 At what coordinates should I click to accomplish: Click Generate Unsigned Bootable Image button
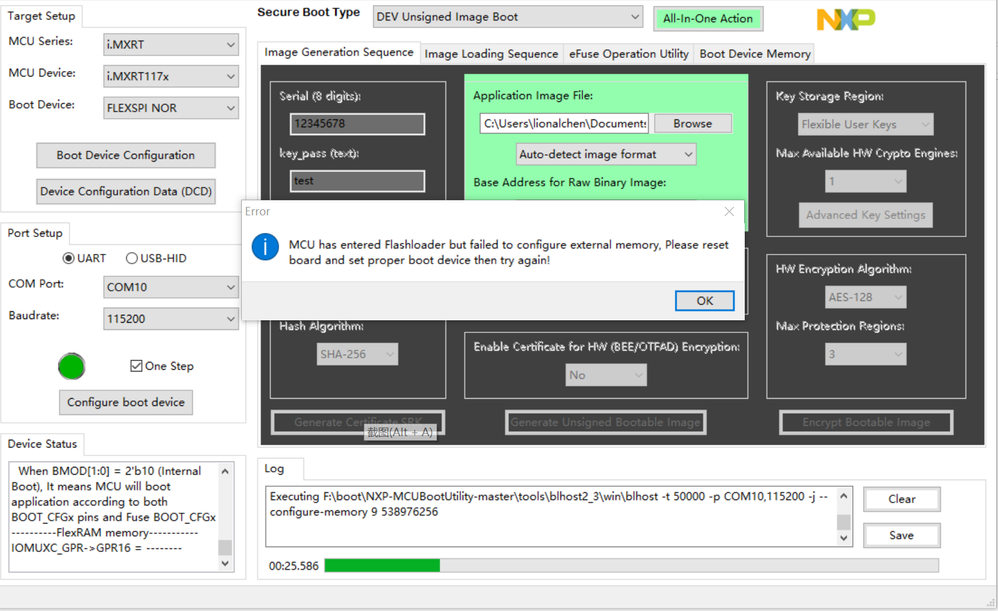(605, 422)
